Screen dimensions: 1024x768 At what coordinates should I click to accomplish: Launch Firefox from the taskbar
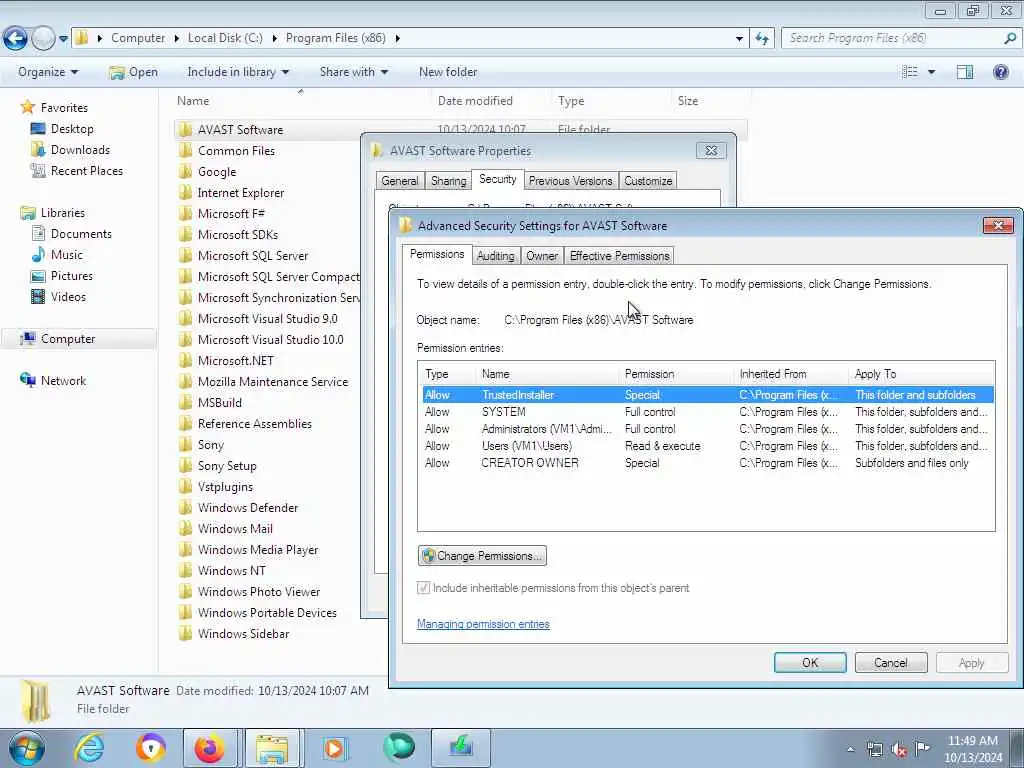[210, 748]
